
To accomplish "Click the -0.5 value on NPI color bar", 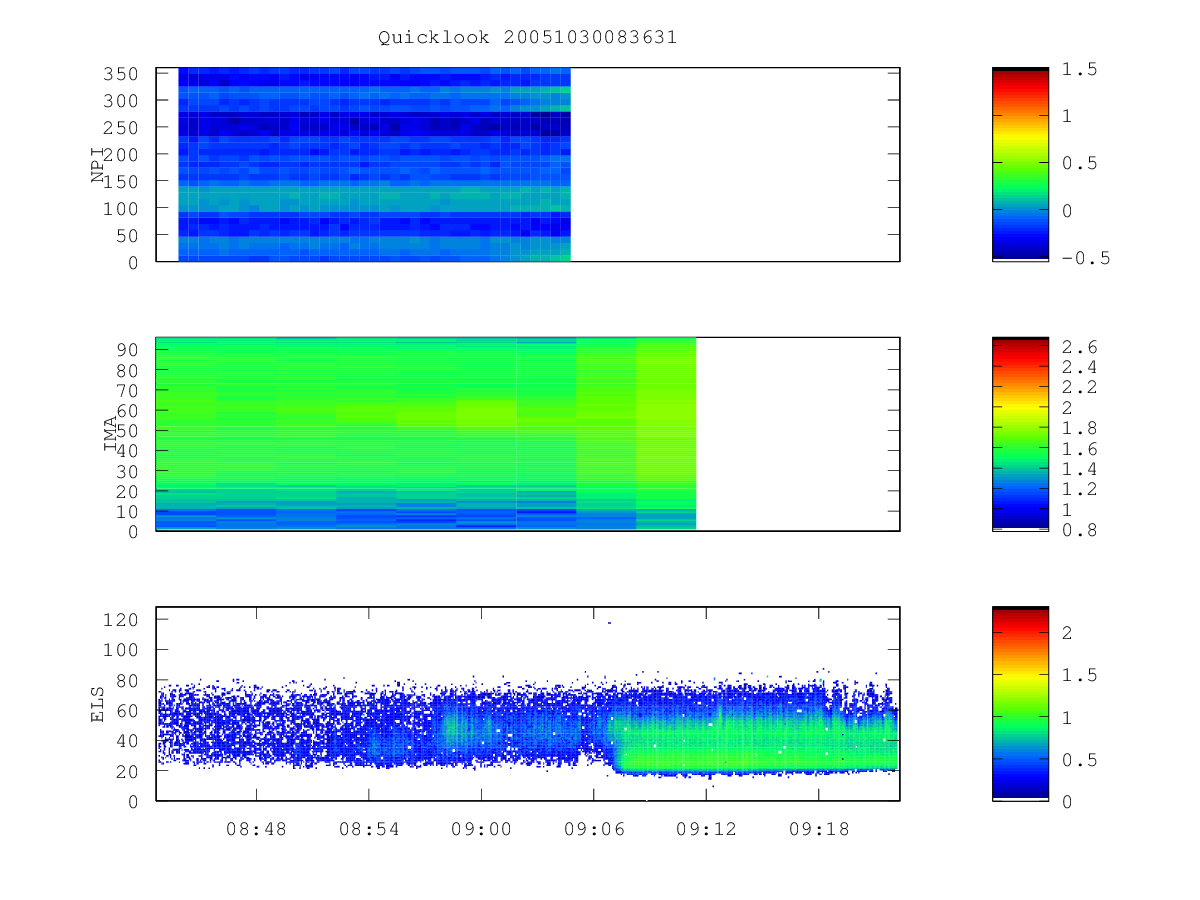I will [x=1086, y=258].
